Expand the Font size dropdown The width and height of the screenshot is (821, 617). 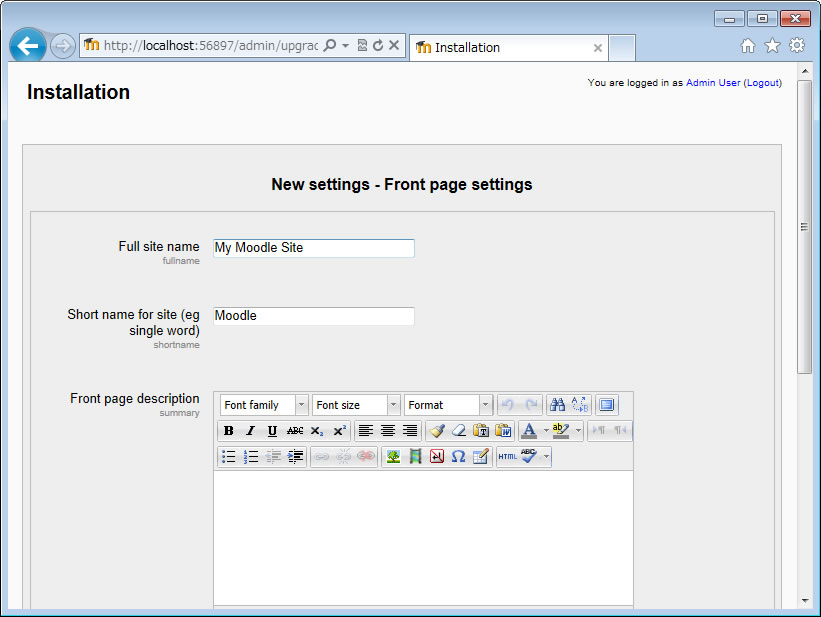tap(356, 405)
